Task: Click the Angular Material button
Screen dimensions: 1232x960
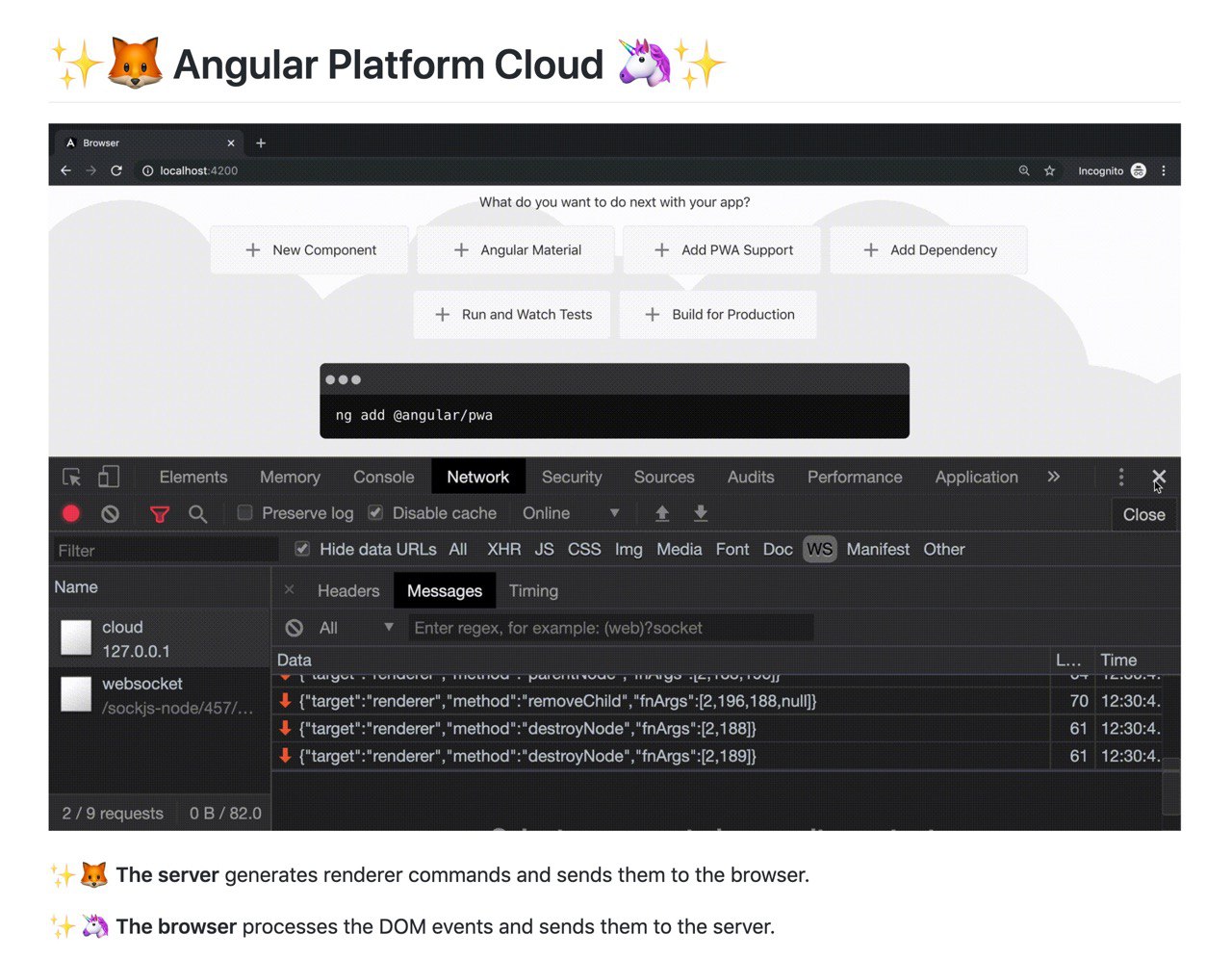Action: click(517, 250)
